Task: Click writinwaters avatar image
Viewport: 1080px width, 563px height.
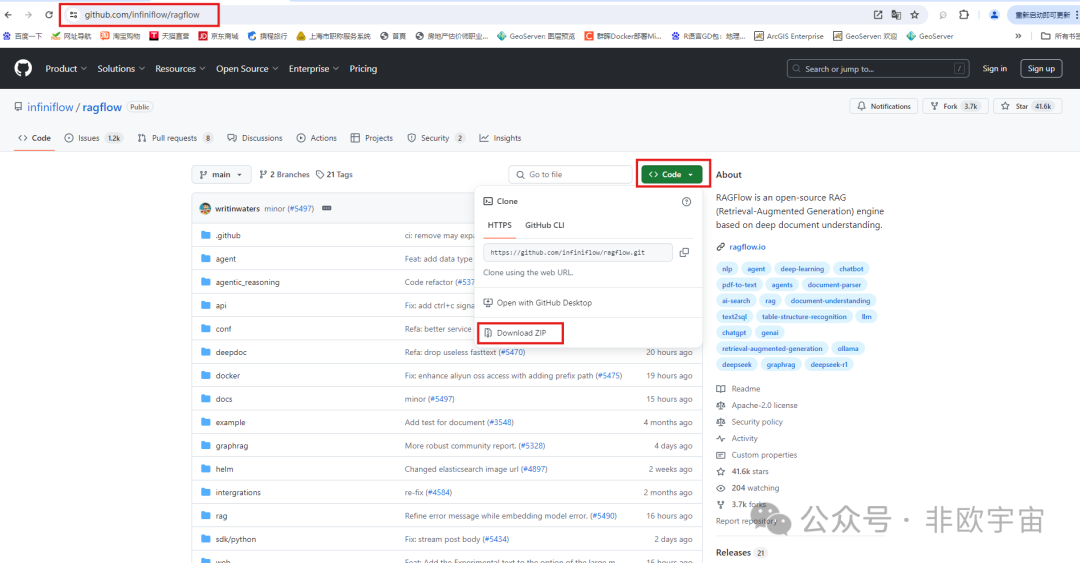Action: pyautogui.click(x=205, y=208)
